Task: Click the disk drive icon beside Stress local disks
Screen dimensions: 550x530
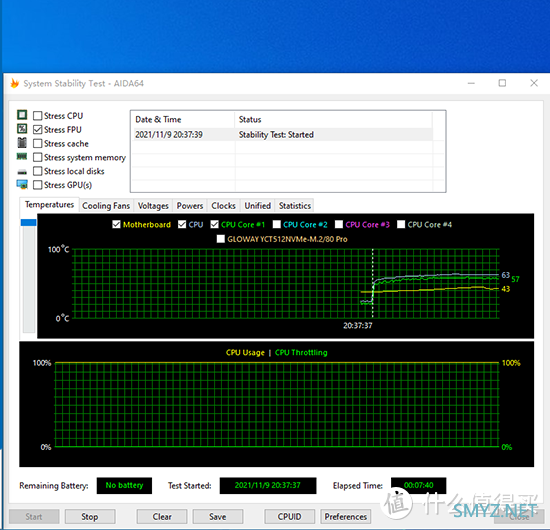Action: [x=22, y=172]
